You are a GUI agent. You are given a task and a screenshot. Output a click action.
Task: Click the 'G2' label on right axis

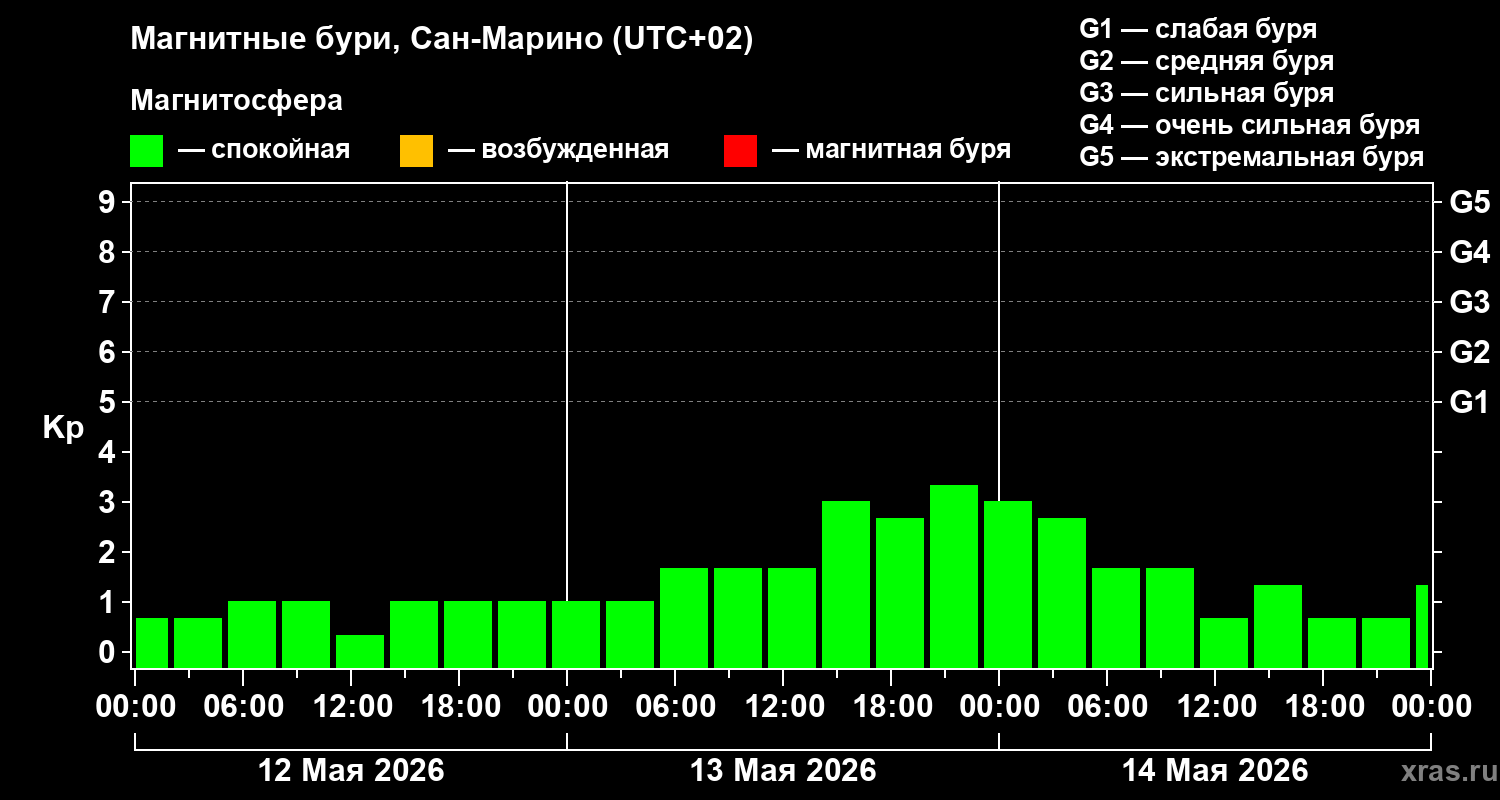[x=1469, y=352]
